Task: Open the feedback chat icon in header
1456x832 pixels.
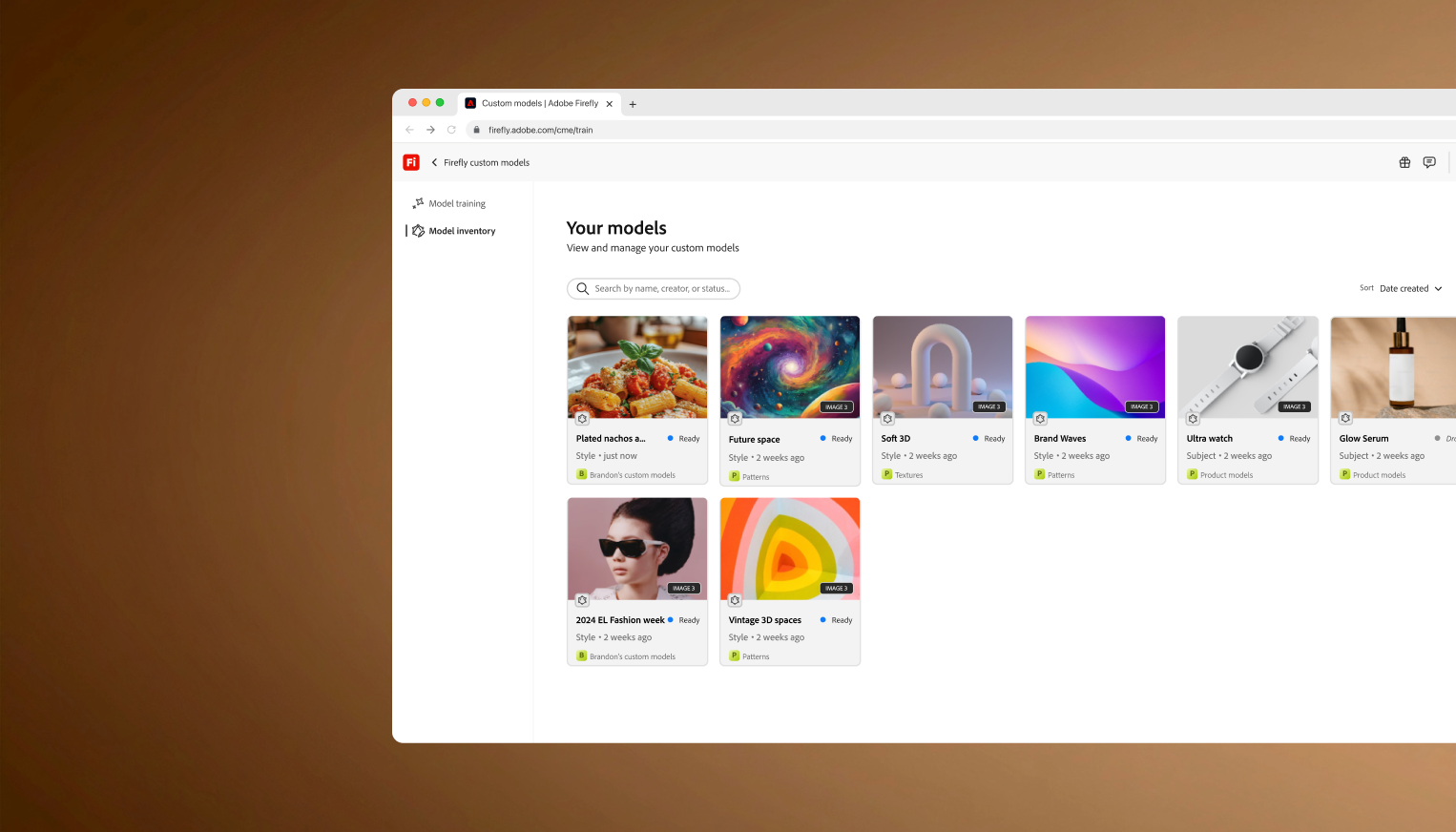Action: pyautogui.click(x=1429, y=162)
